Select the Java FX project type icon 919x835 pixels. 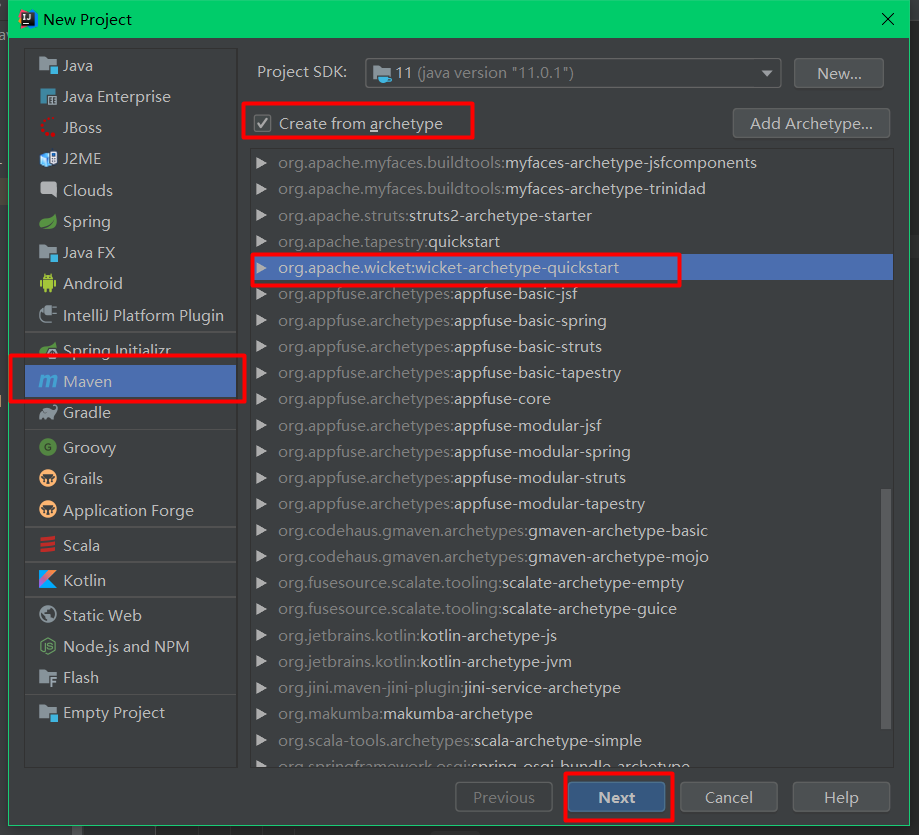click(x=49, y=252)
